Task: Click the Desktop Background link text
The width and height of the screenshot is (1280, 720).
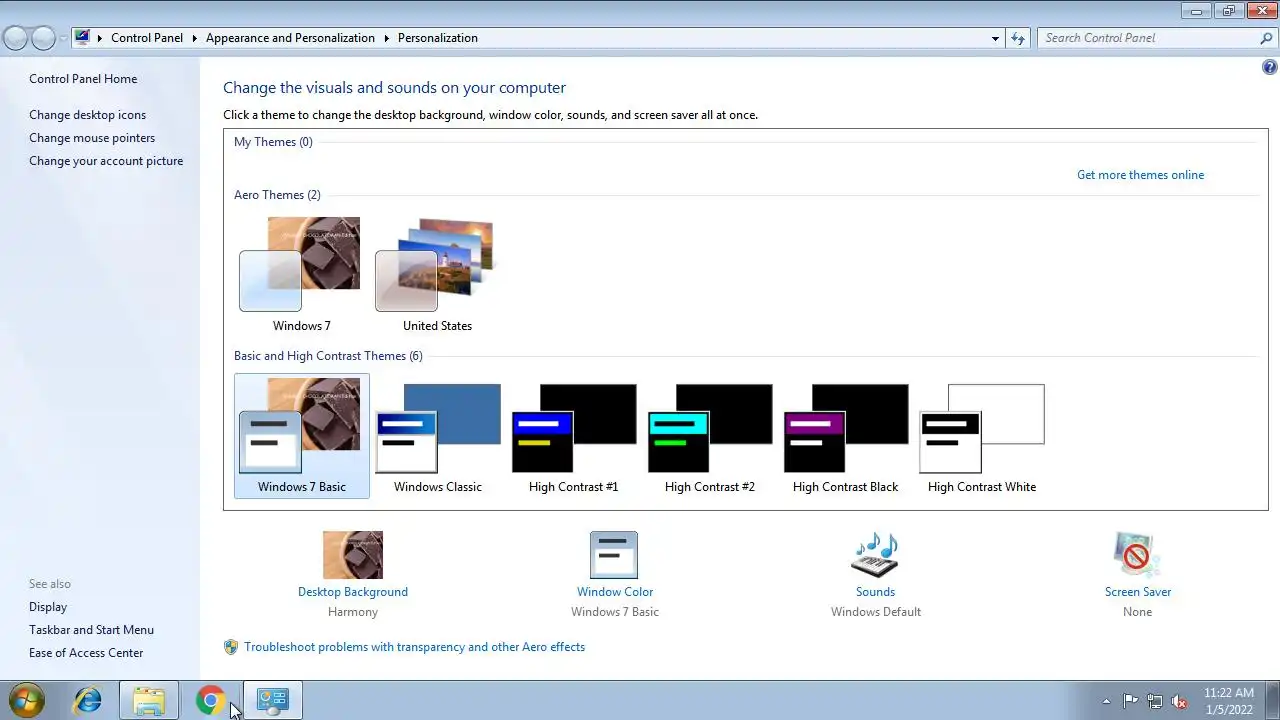Action: pos(353,592)
